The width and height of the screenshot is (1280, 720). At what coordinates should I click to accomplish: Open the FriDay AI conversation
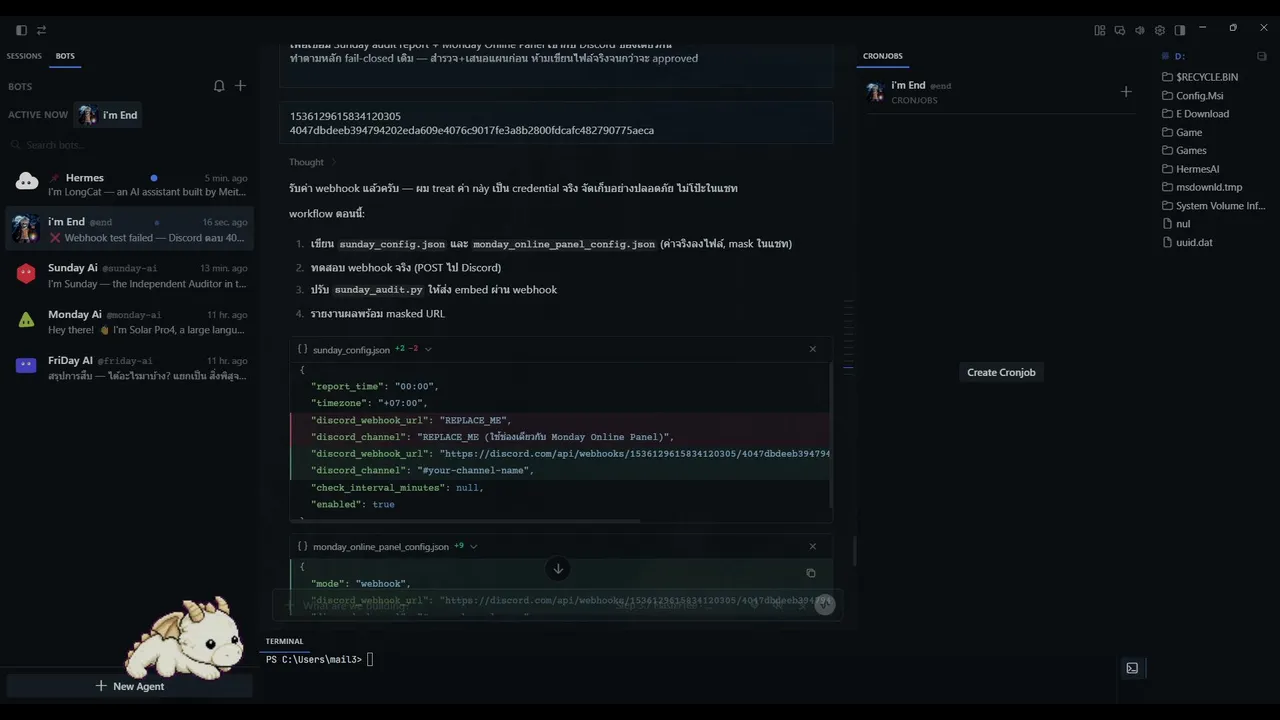click(x=130, y=367)
